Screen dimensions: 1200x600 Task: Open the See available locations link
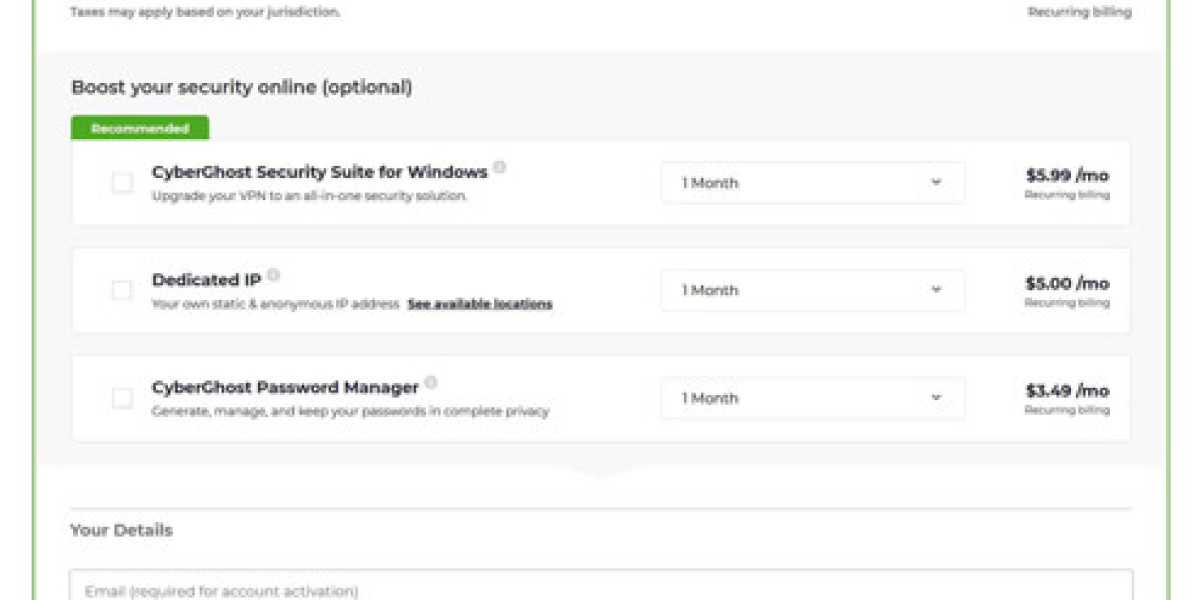[x=480, y=304]
